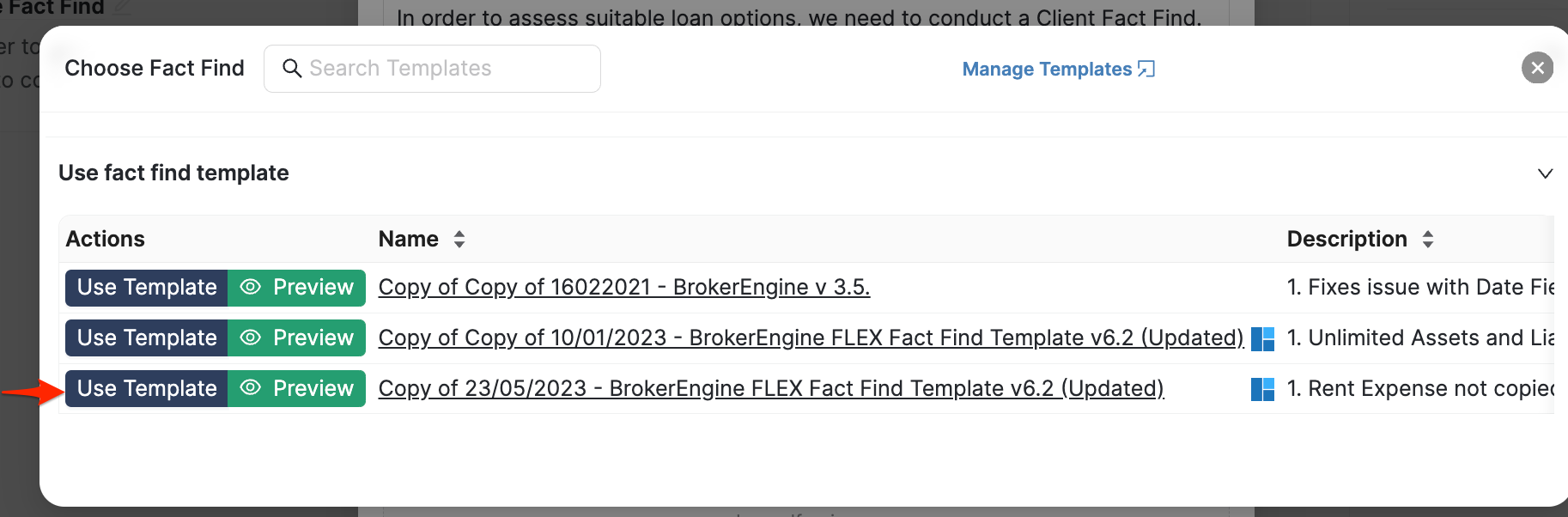Screen dimensions: 1568x517
Task: Sort templates by Name column
Action: point(459,239)
